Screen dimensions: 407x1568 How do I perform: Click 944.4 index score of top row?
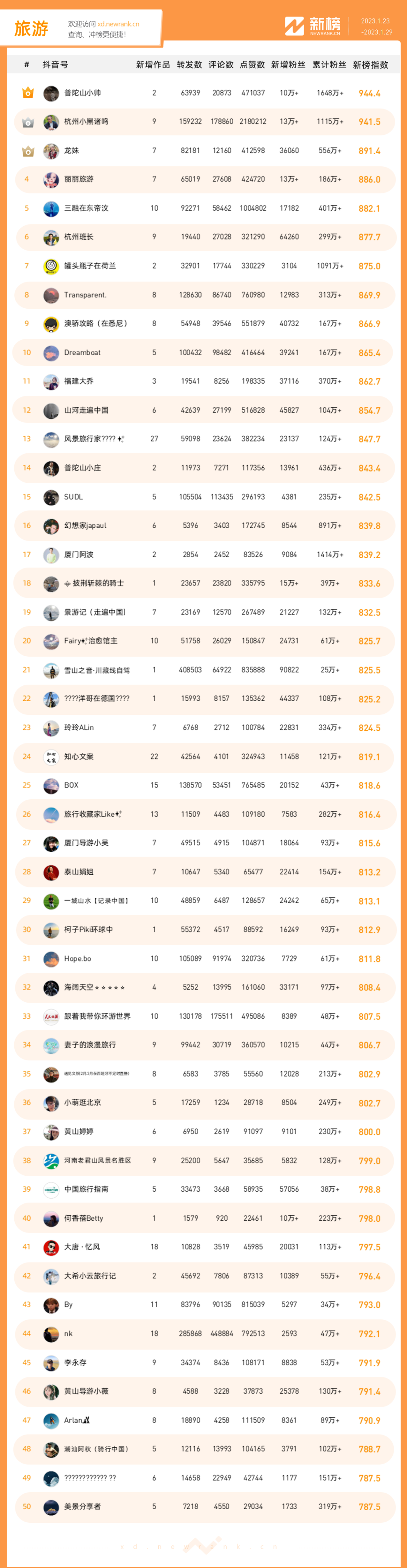[369, 93]
